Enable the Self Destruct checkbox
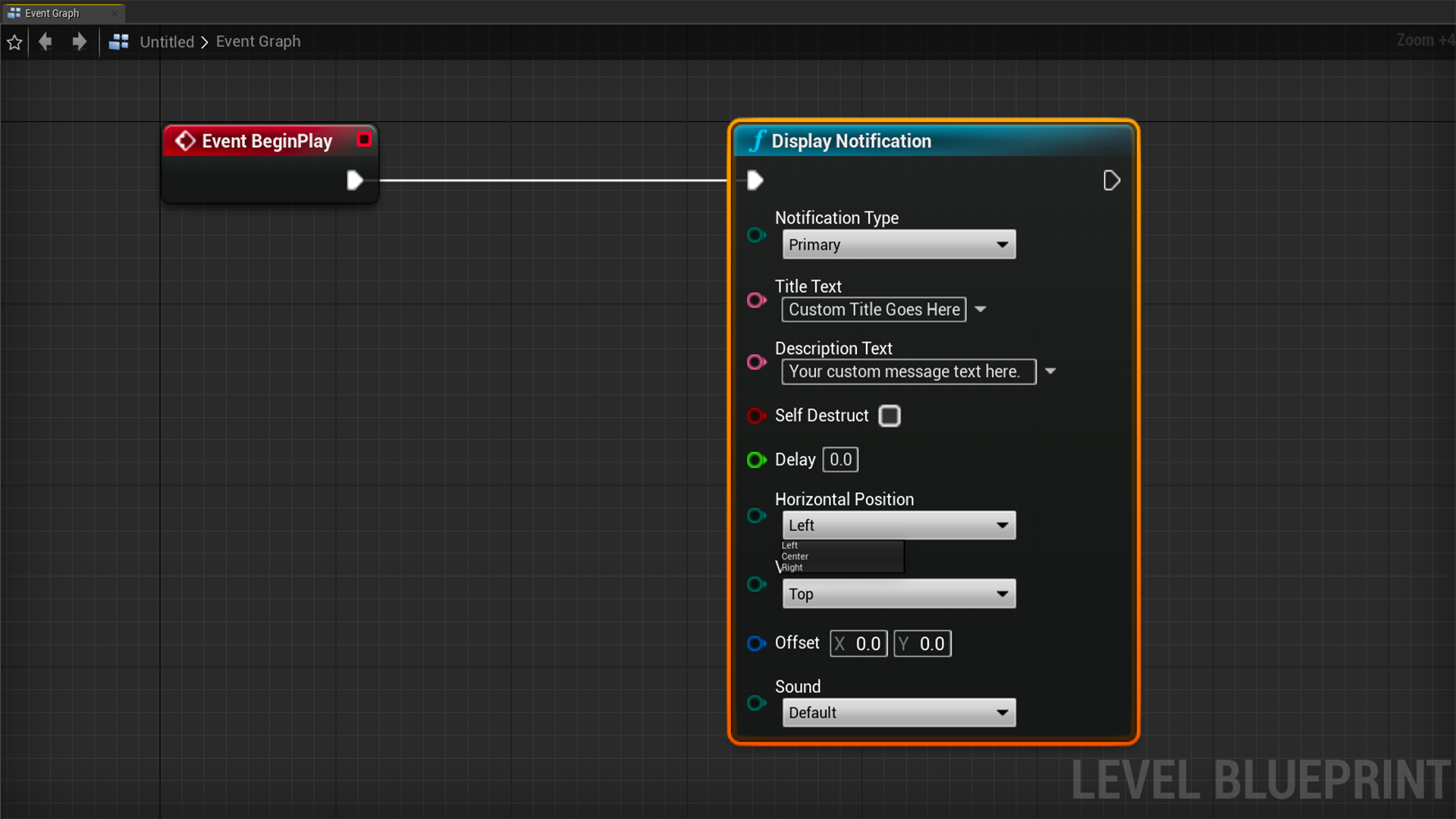Screen dimensions: 1456x819 coord(890,416)
